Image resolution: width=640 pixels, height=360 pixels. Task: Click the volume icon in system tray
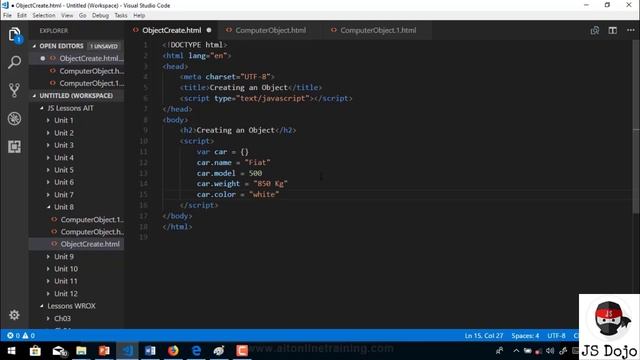coord(550,351)
